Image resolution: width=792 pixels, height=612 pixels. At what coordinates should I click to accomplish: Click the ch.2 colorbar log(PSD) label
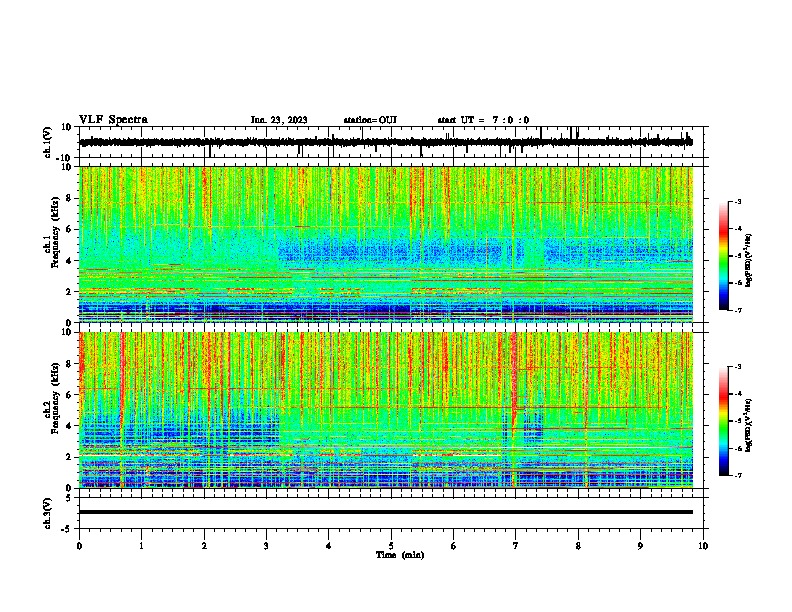(749, 425)
